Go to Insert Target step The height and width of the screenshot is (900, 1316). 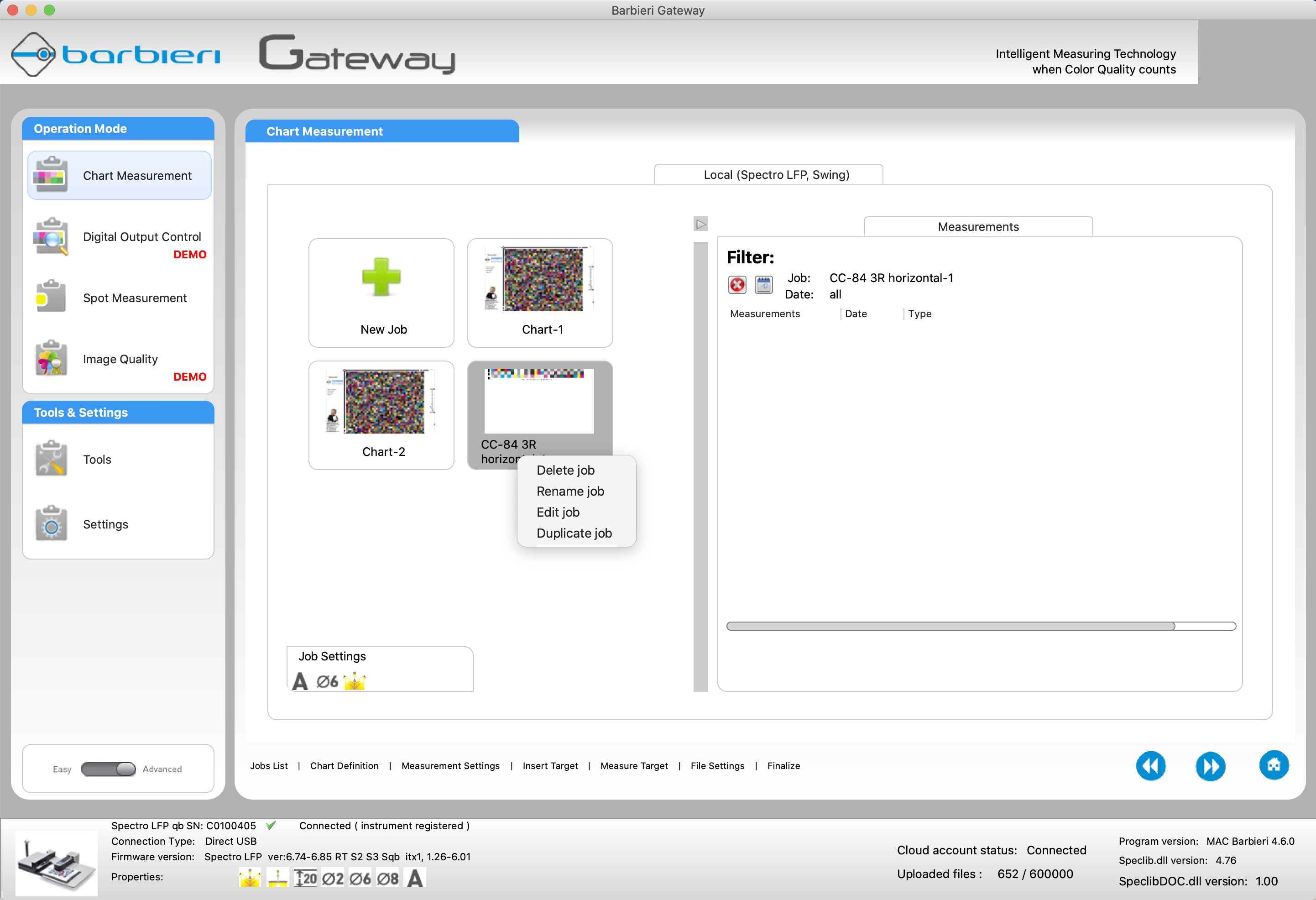click(x=550, y=766)
